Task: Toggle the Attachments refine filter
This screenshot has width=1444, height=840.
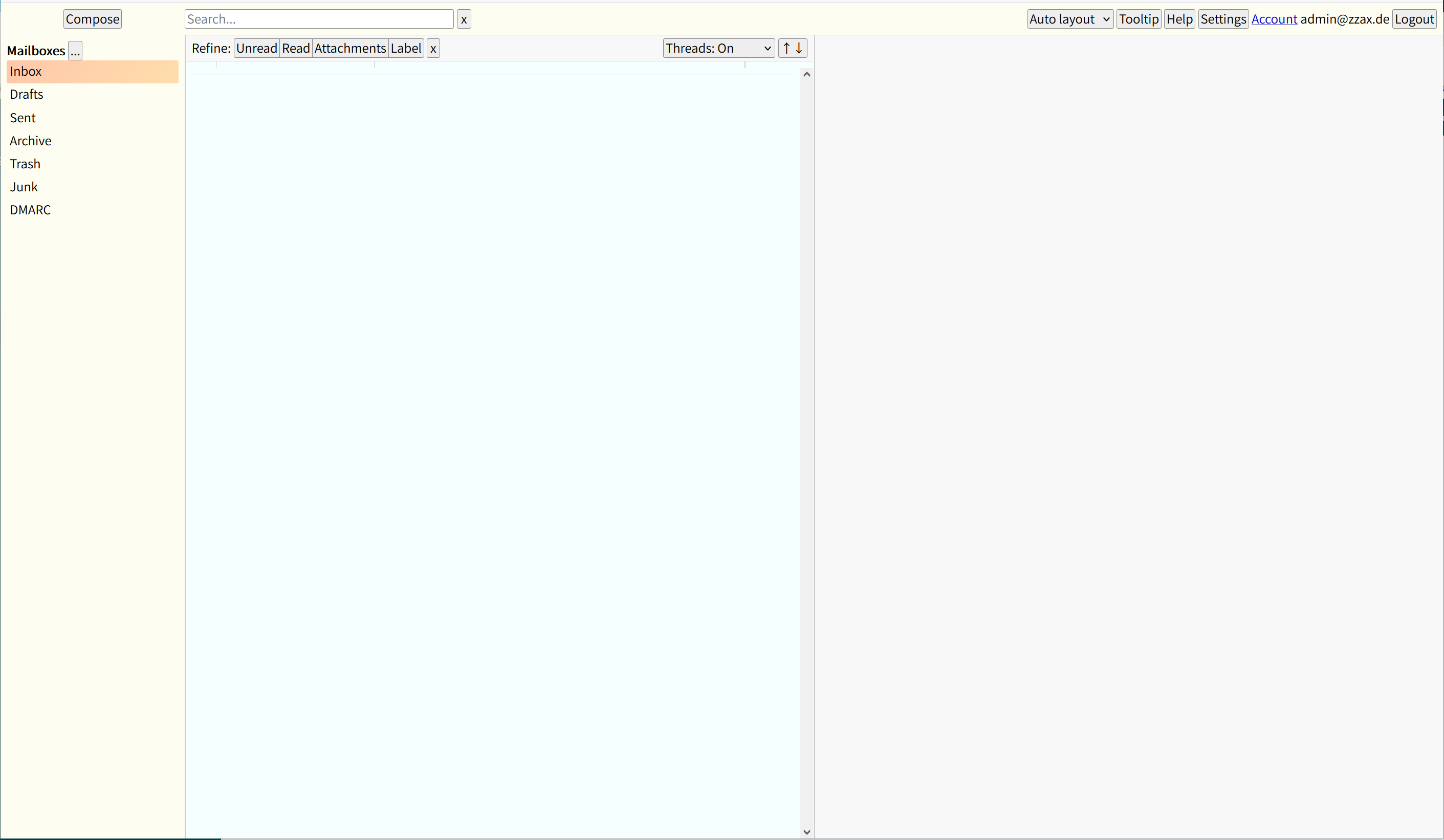Action: tap(350, 49)
